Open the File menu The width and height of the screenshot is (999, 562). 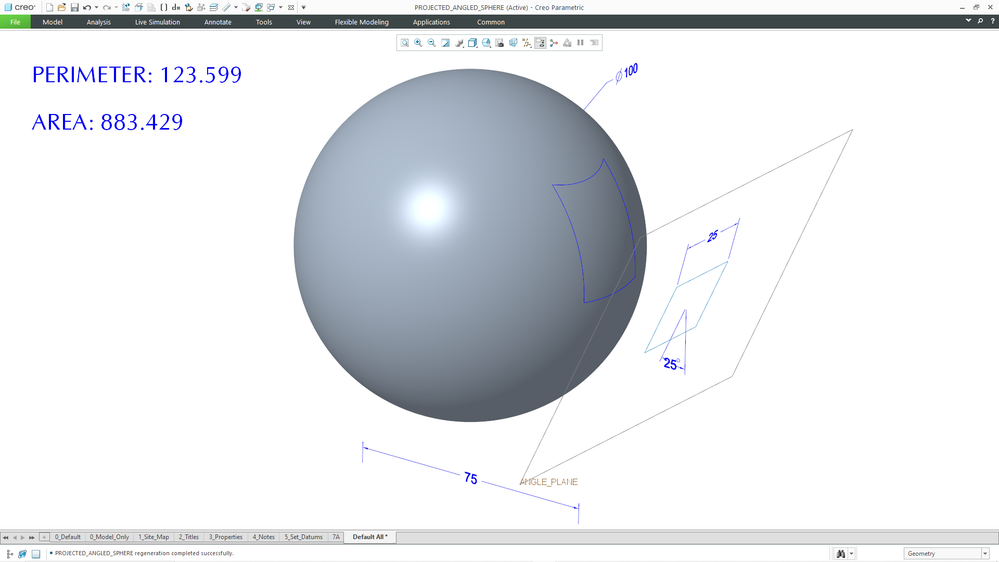(x=15, y=22)
